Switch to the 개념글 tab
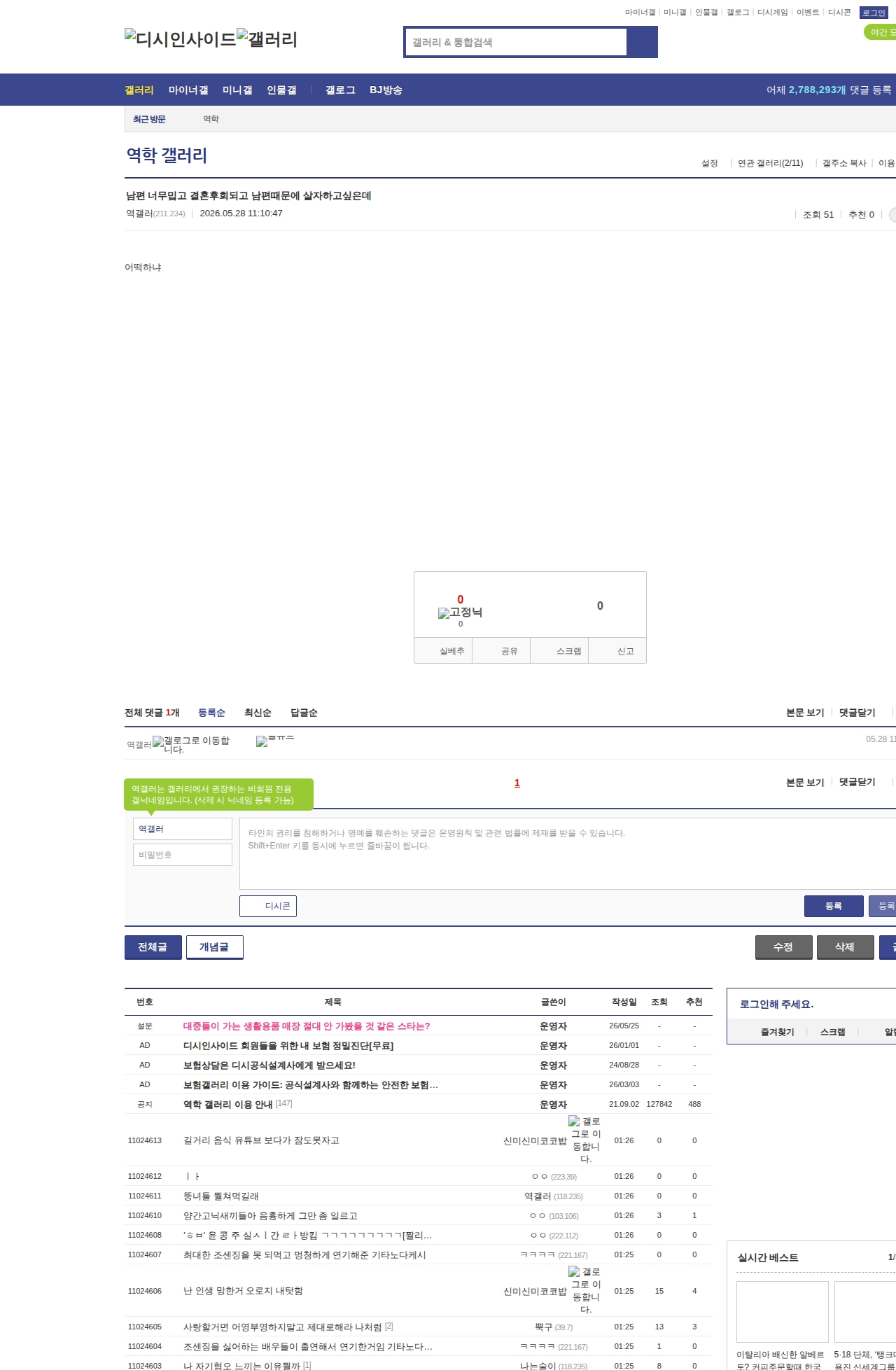Screen dimensions: 896x1370 [215, 947]
